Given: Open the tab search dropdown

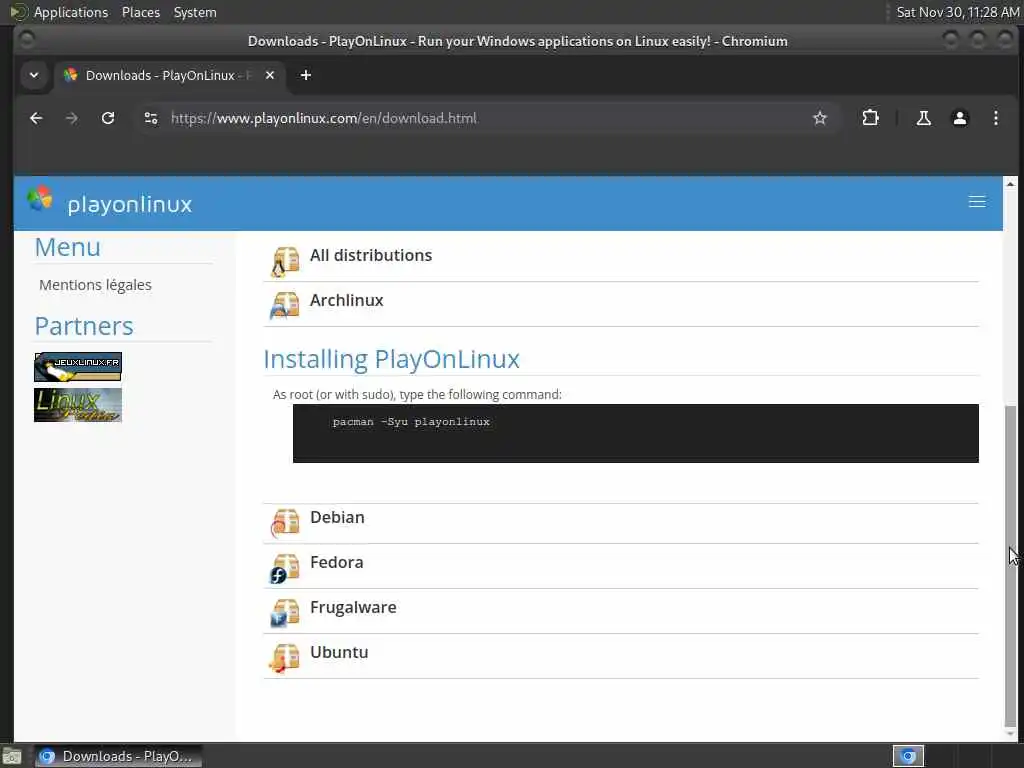Looking at the screenshot, I should click(x=34, y=75).
